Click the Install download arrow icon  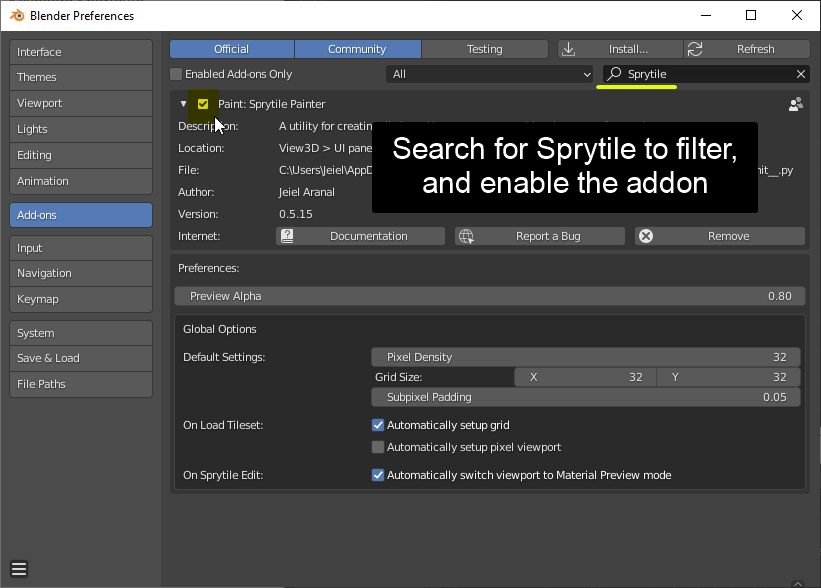click(568, 49)
